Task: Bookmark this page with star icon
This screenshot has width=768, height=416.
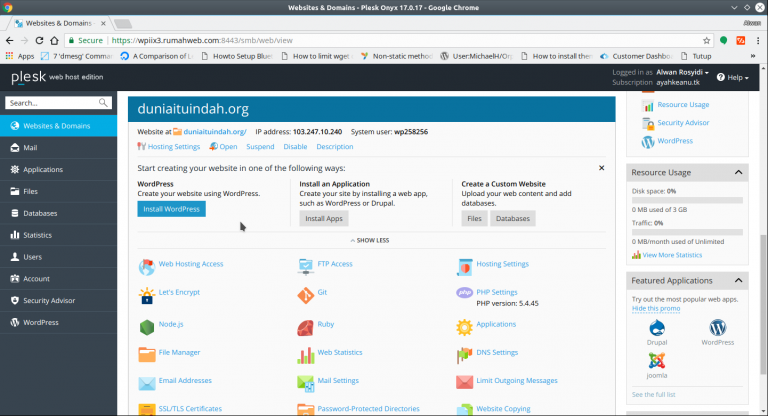Action: pos(706,40)
